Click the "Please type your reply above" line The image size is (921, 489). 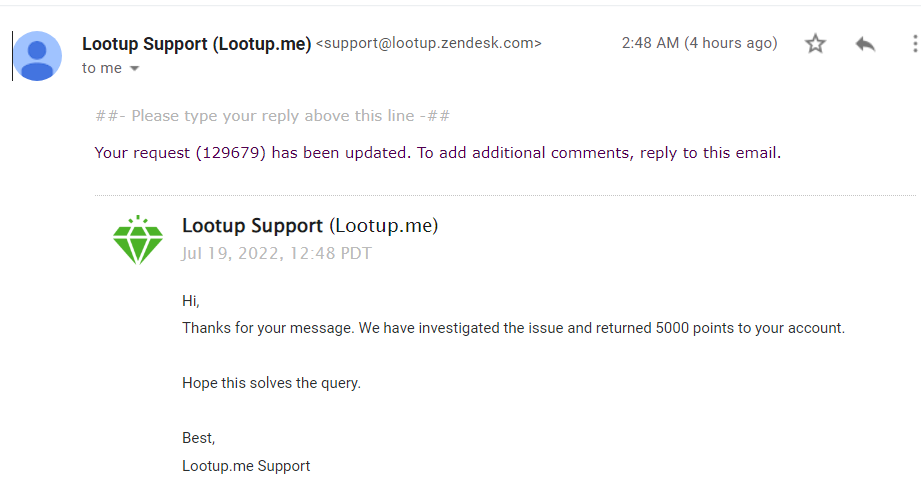tap(272, 116)
